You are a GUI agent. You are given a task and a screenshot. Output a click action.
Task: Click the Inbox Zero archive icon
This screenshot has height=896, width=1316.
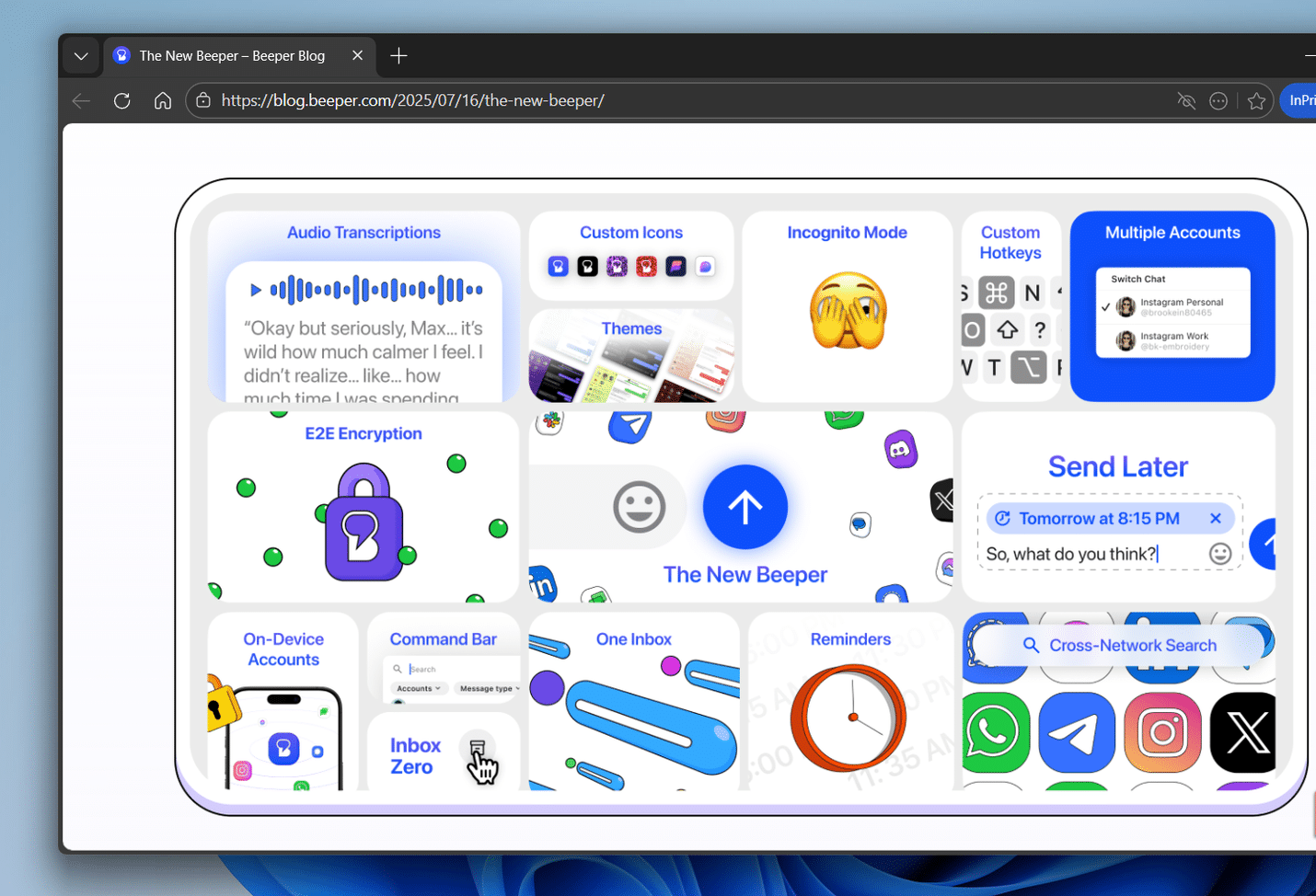(x=477, y=747)
